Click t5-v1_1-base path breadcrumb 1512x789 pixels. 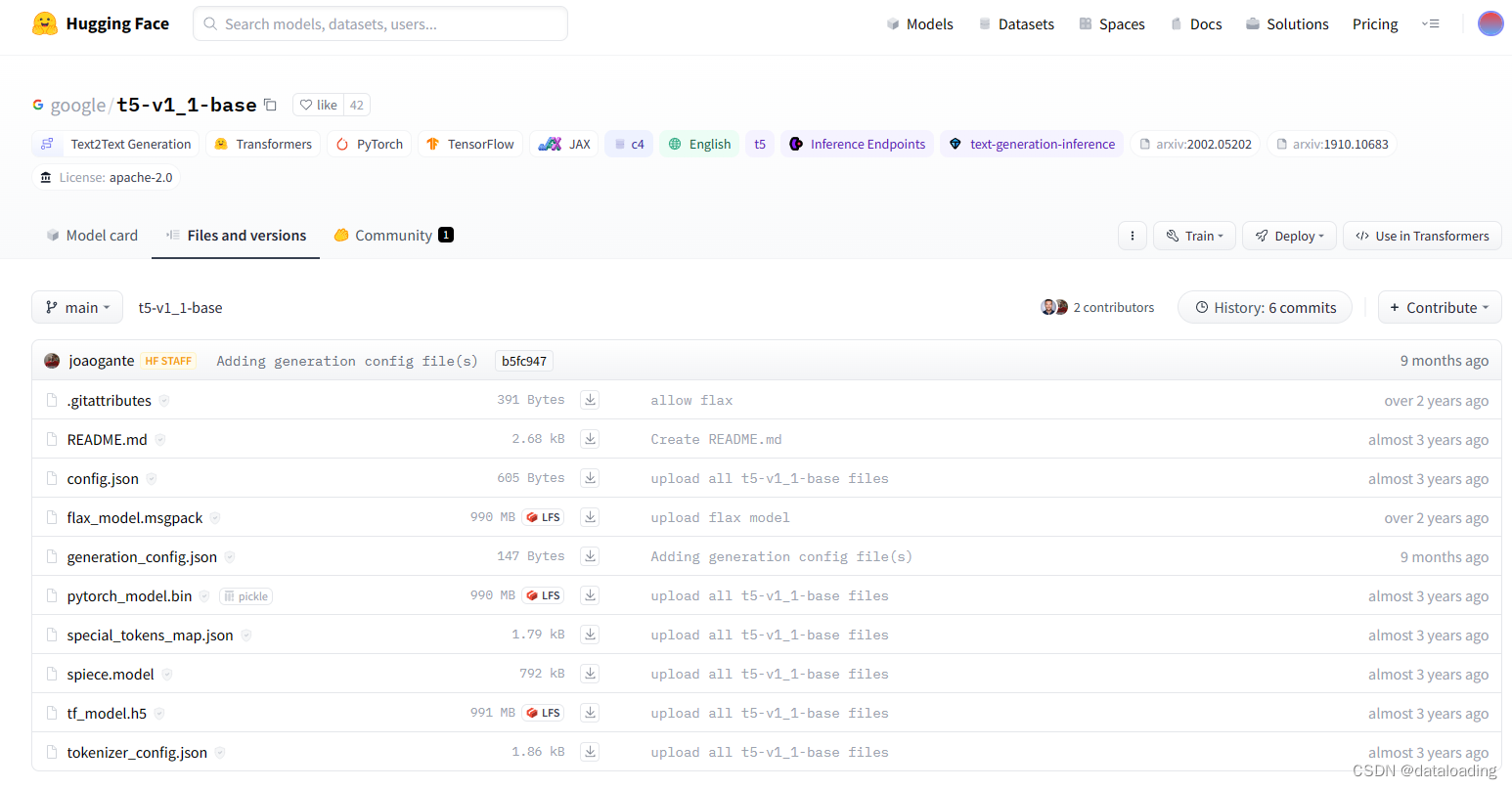coord(180,307)
